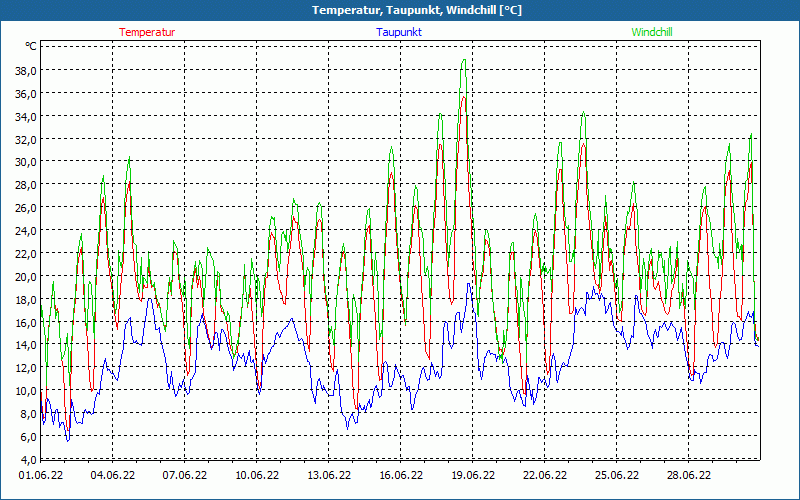Click the 20,0 y-axis value

pyautogui.click(x=26, y=277)
